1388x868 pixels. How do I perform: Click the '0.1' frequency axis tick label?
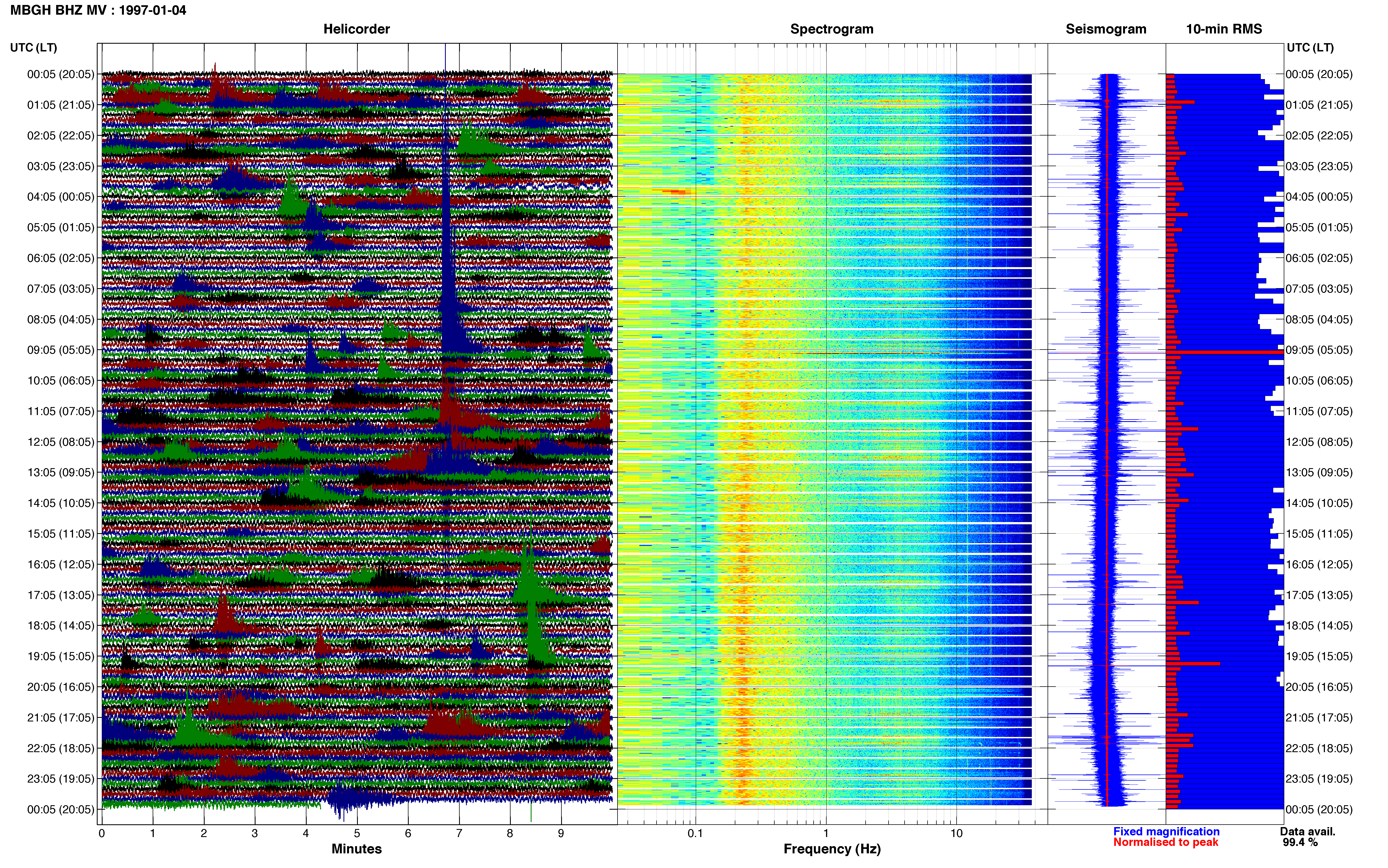[x=695, y=833]
